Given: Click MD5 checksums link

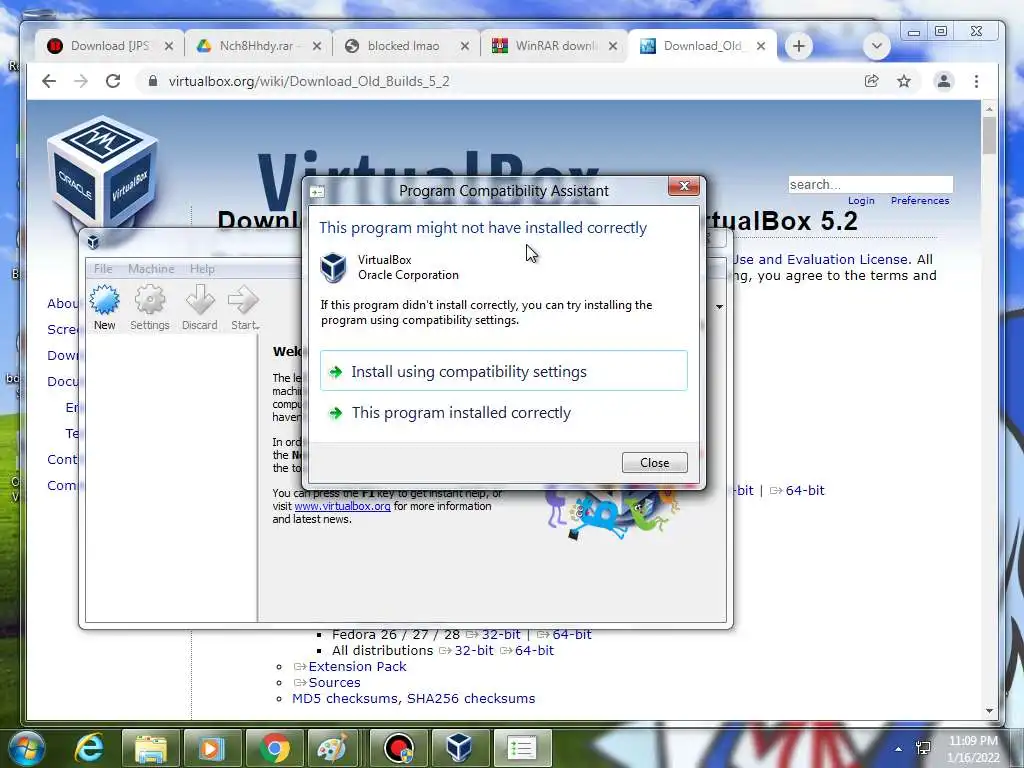Looking at the screenshot, I should pyautogui.click(x=347, y=699).
